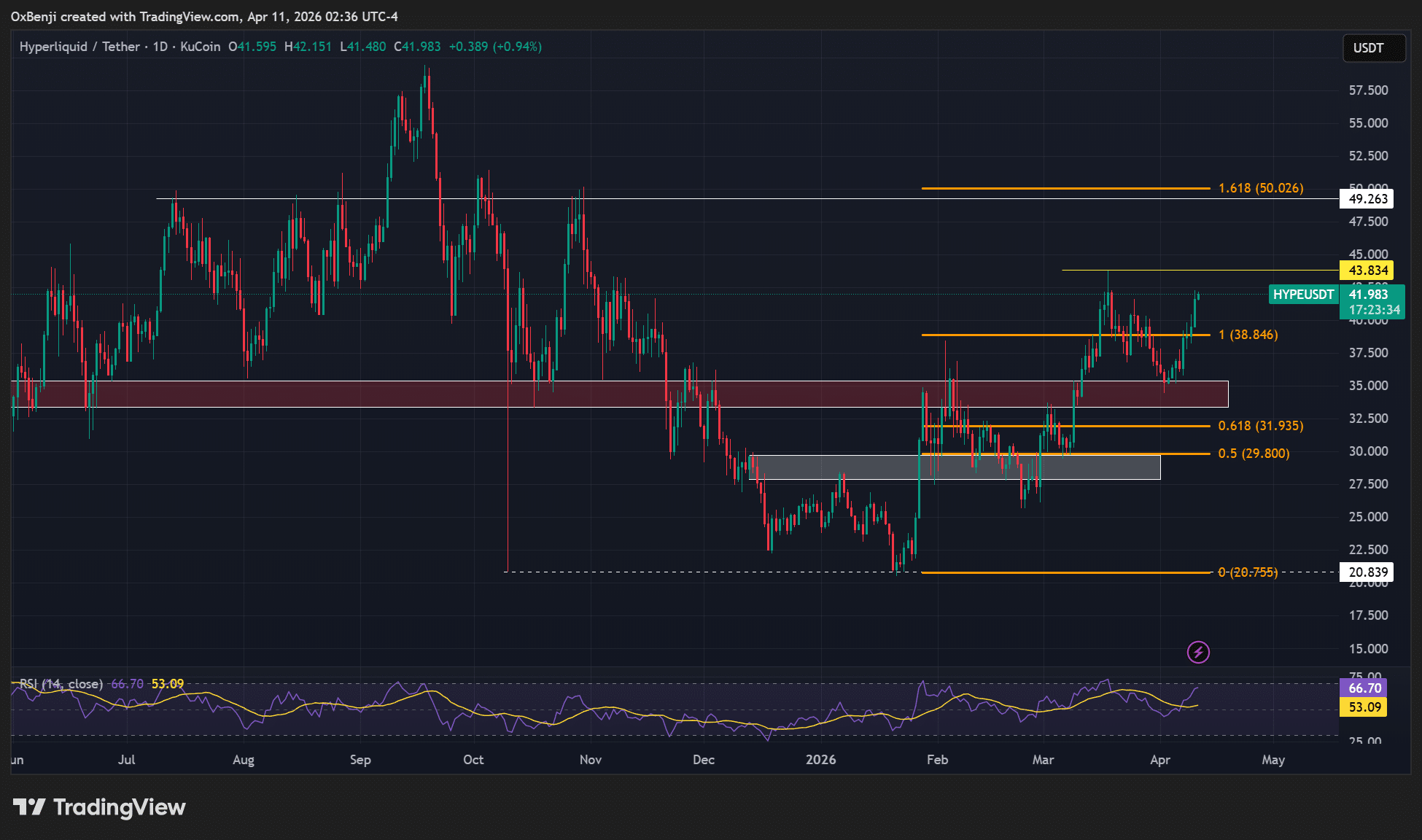
Task: Click the purple lightning bolt quick-trade icon
Action: point(1199,653)
